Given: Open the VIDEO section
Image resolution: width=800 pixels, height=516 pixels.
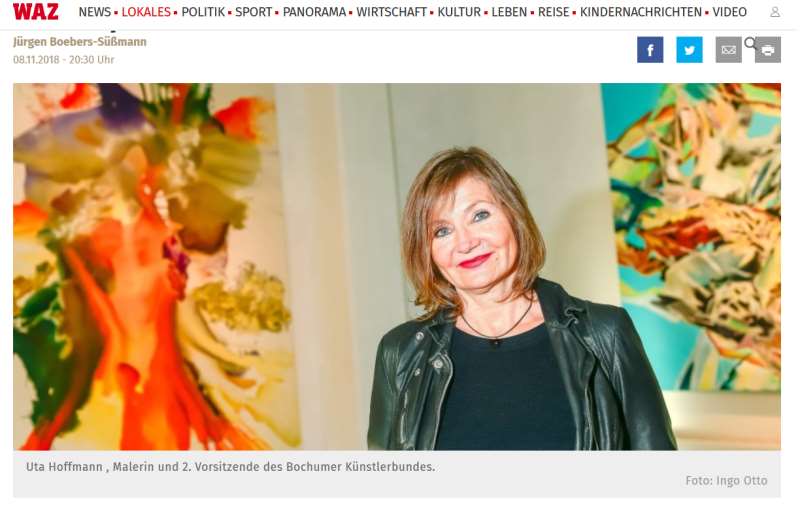Looking at the screenshot, I should tap(730, 12).
